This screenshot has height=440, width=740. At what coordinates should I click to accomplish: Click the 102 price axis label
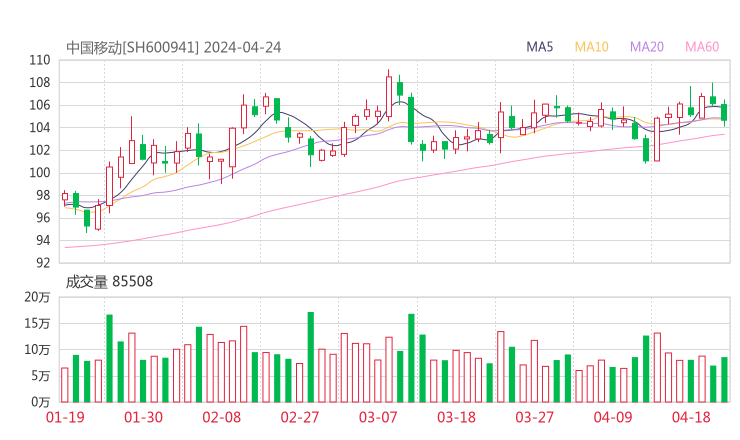click(x=40, y=150)
